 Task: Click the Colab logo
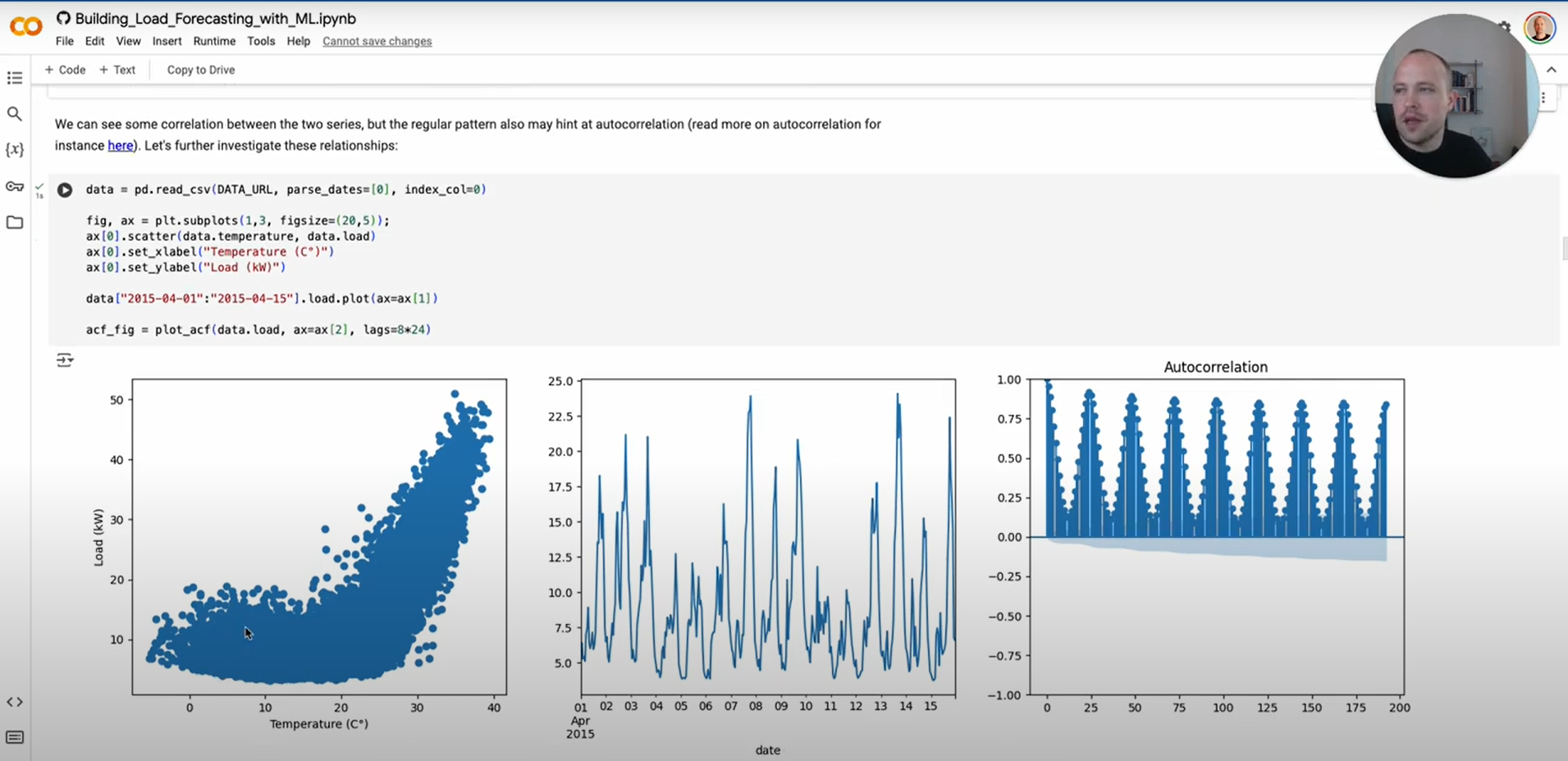25,27
